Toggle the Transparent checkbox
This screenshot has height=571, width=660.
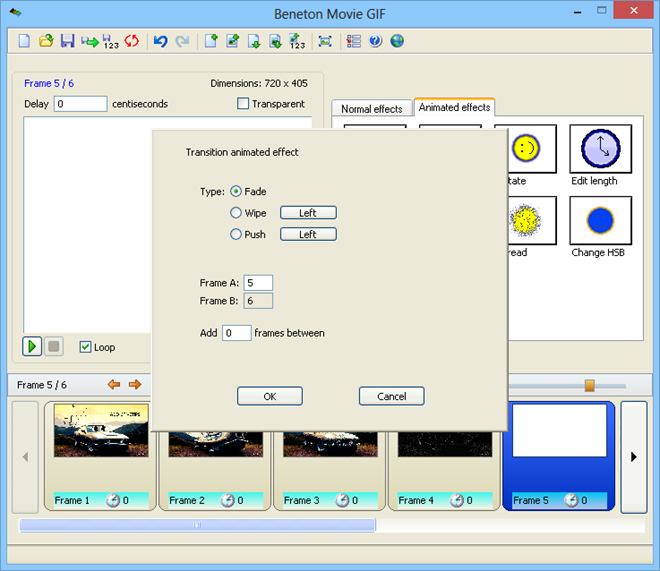coord(243,104)
